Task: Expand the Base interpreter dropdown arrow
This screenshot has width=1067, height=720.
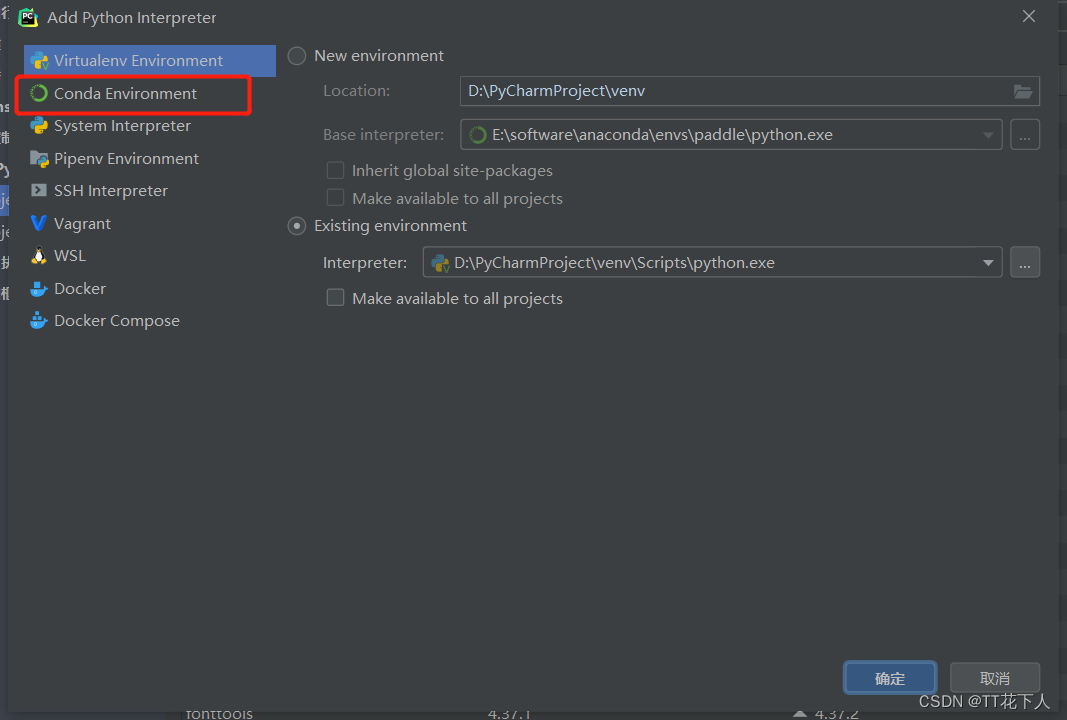Action: pyautogui.click(x=988, y=135)
